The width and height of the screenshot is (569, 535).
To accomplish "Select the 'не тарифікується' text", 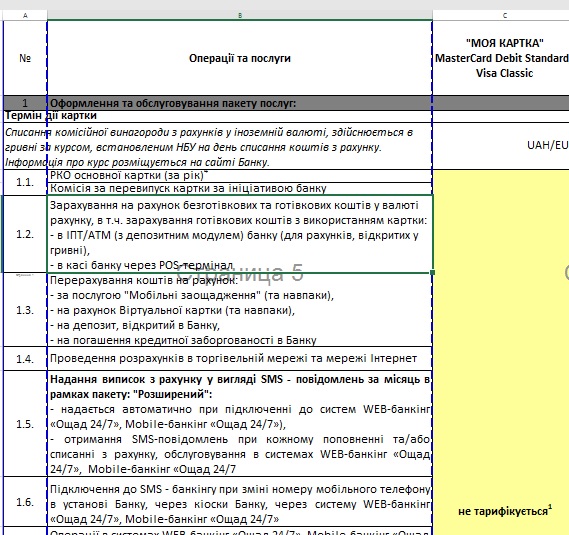I will [505, 511].
